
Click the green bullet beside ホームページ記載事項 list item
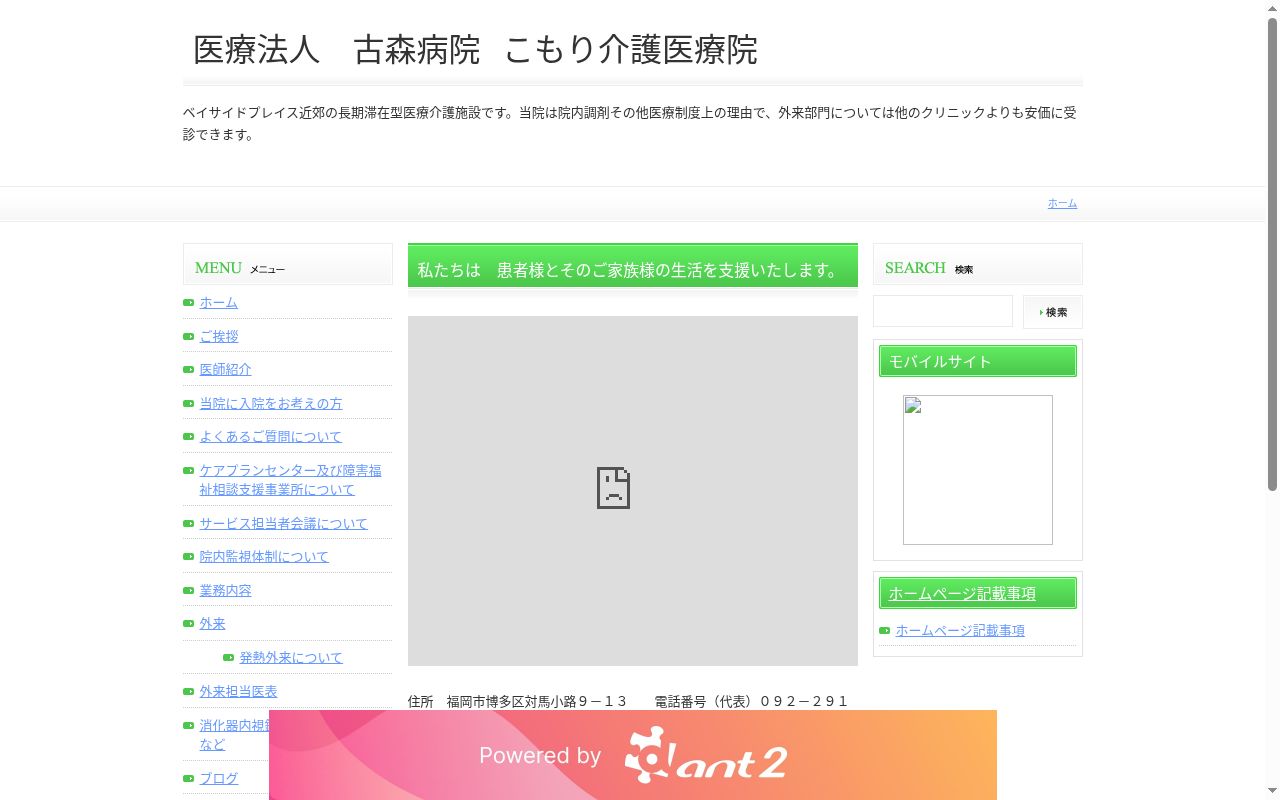tap(884, 630)
